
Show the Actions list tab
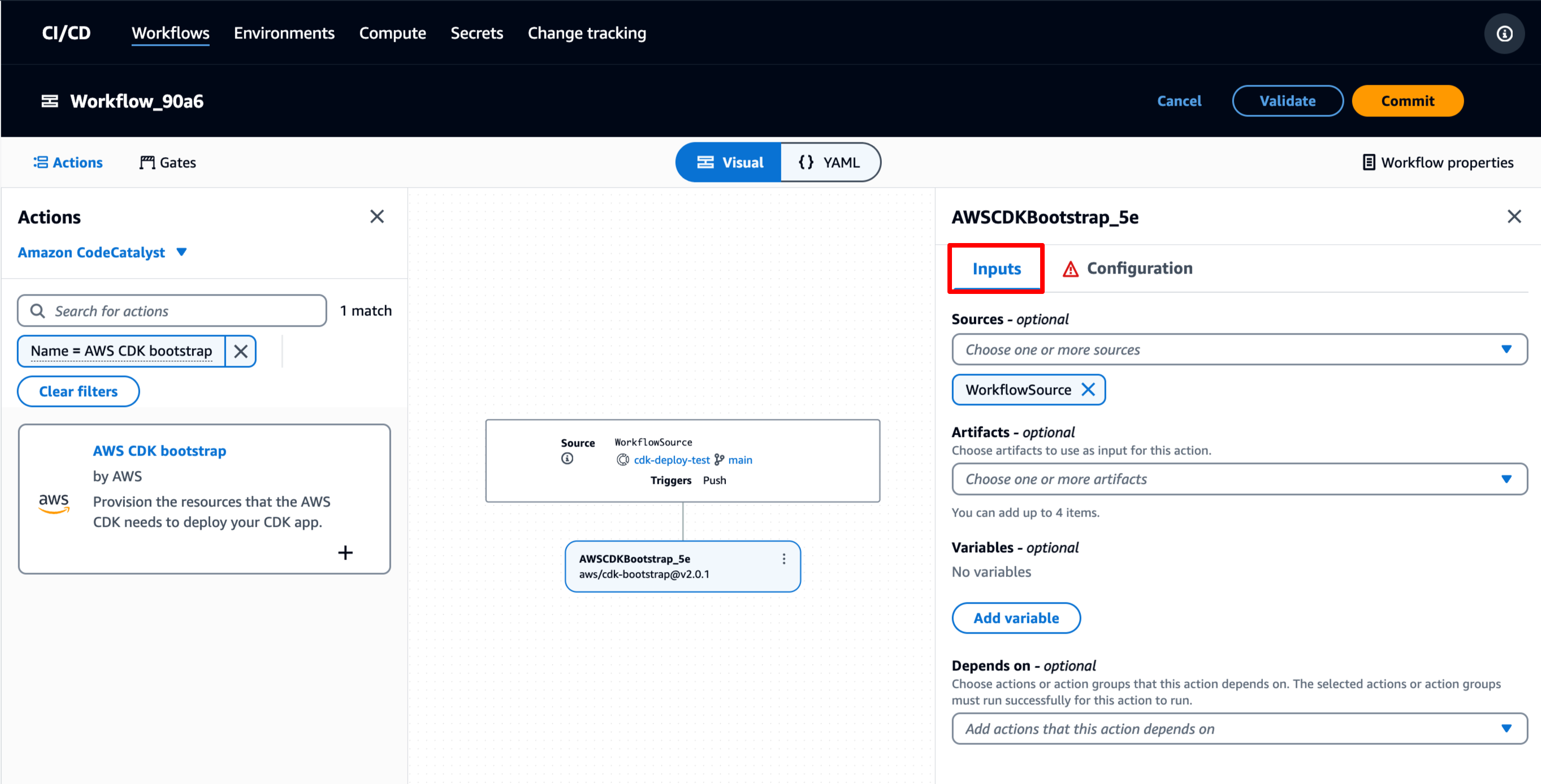click(68, 162)
